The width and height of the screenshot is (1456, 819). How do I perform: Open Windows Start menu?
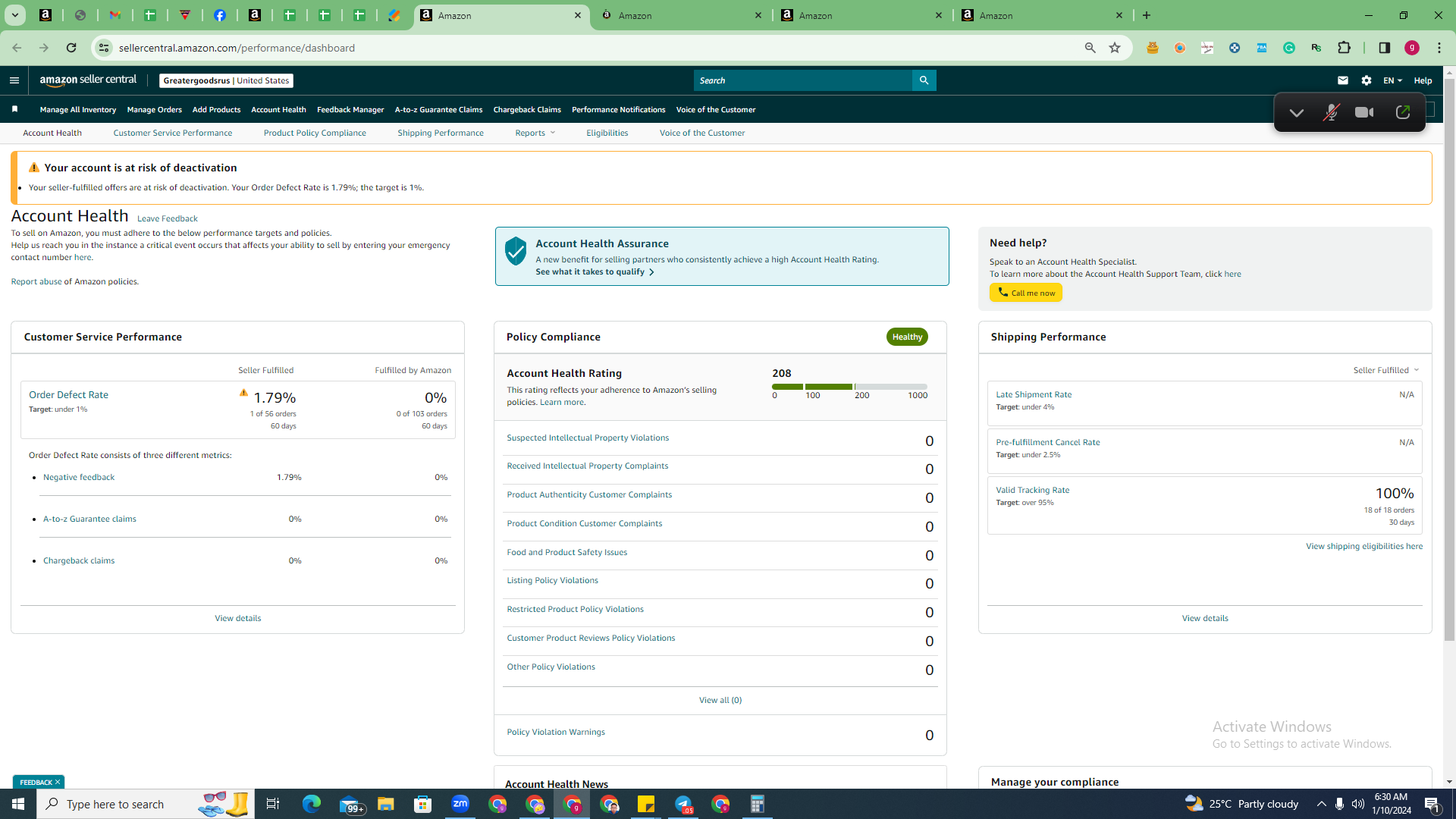(x=18, y=804)
